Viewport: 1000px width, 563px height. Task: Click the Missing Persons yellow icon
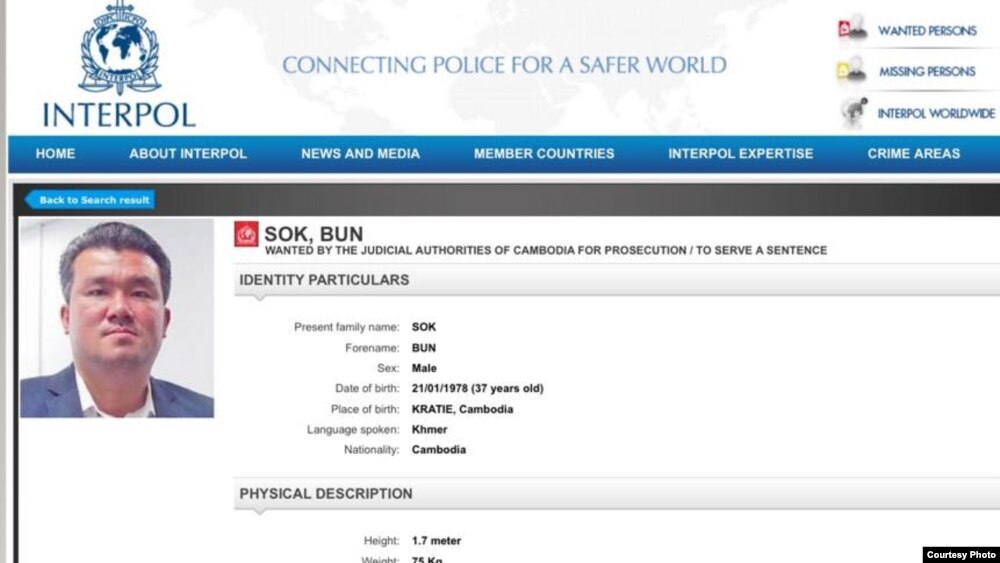click(x=851, y=71)
